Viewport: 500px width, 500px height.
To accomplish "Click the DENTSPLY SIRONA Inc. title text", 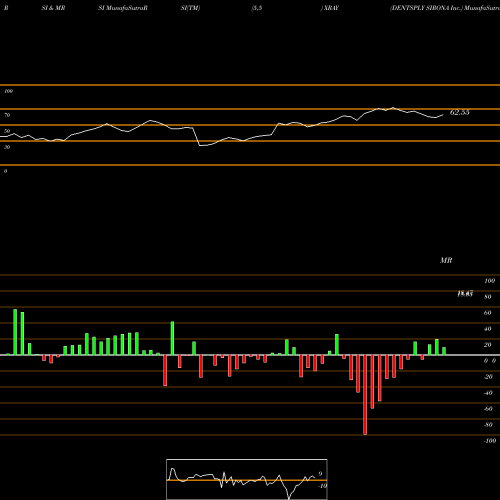I will pos(427,8).
